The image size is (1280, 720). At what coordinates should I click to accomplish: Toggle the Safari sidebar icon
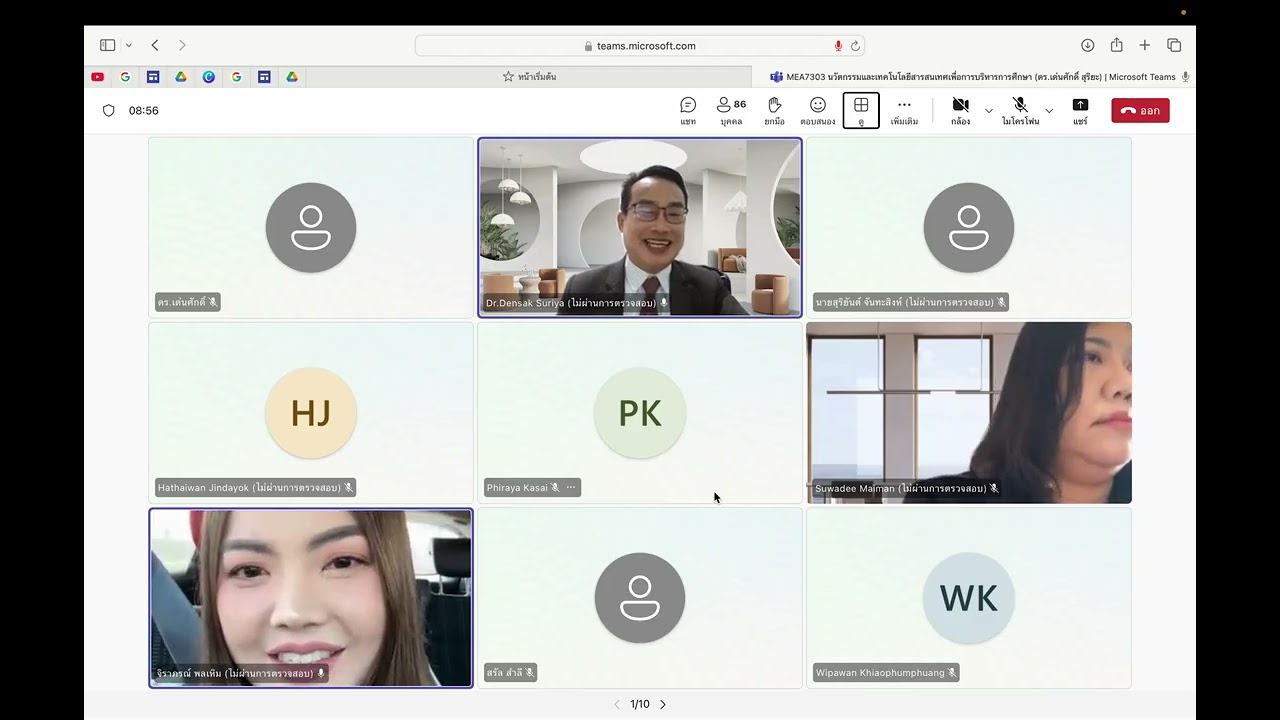(107, 45)
